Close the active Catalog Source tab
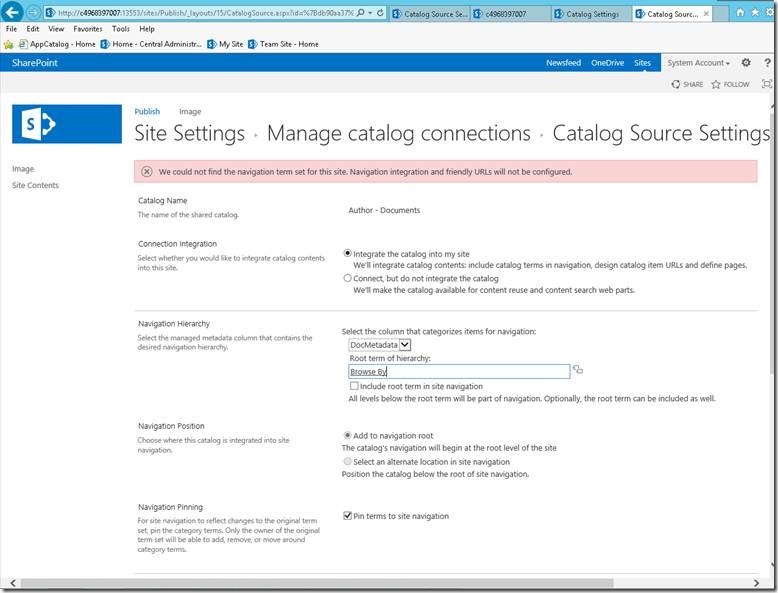Viewport: 778px width, 593px height. [706, 14]
